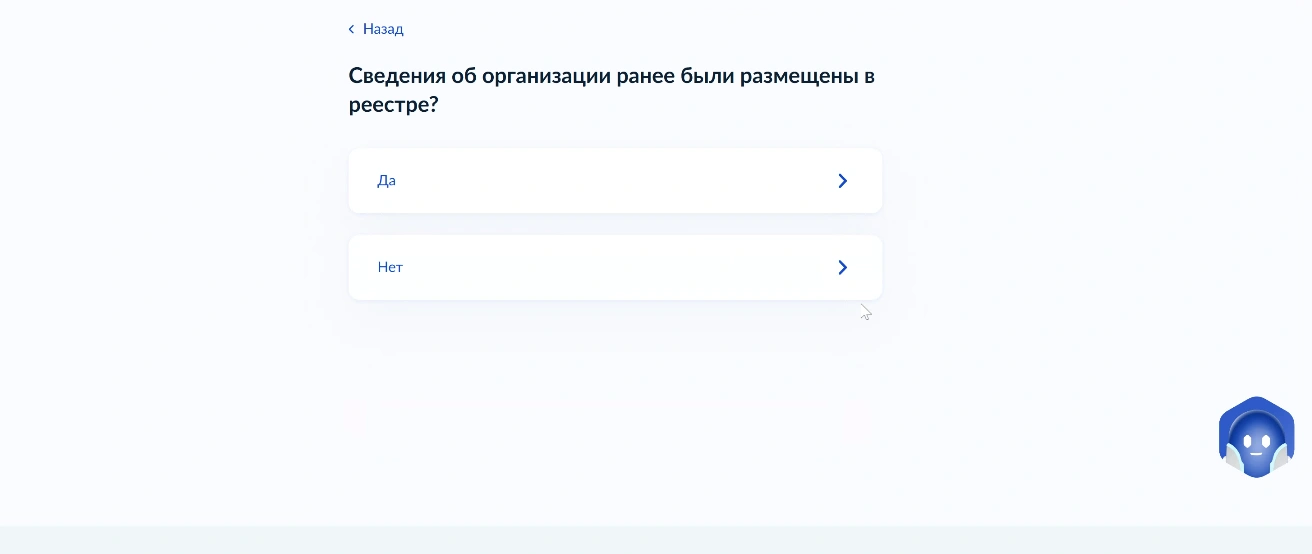Select the Нет answer option

tap(614, 267)
